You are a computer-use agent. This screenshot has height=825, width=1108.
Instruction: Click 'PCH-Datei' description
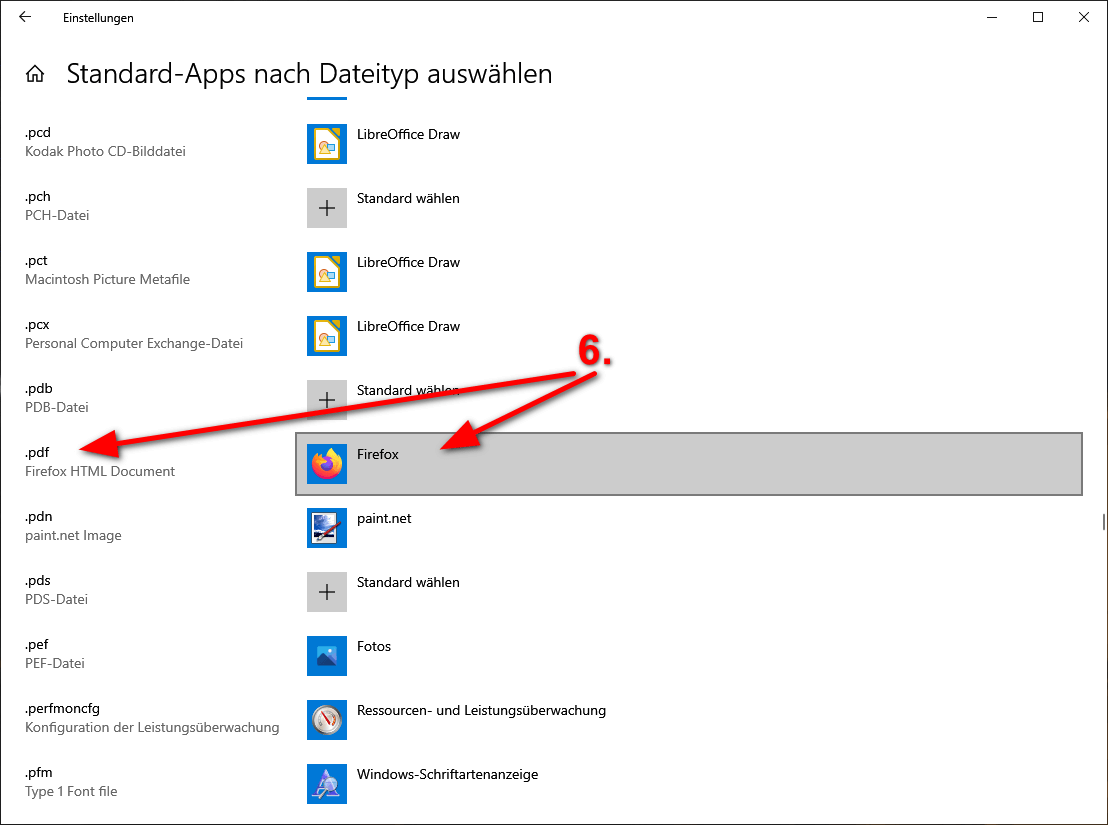57,215
